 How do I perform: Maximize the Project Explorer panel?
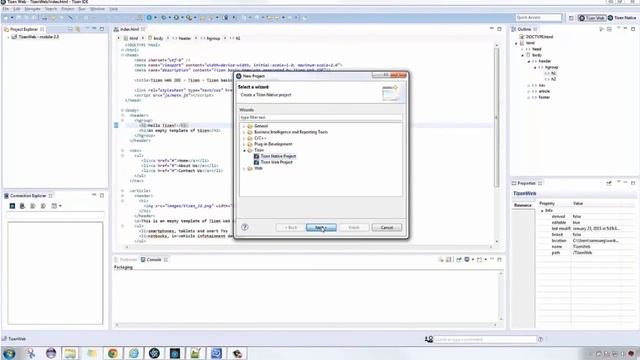click(x=102, y=29)
